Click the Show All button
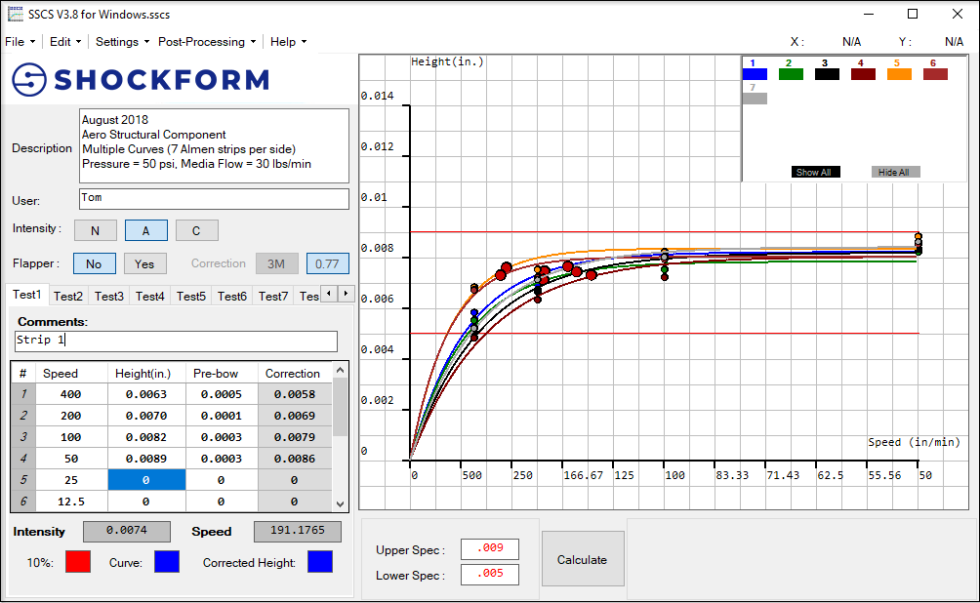The image size is (980, 603). coord(815,171)
